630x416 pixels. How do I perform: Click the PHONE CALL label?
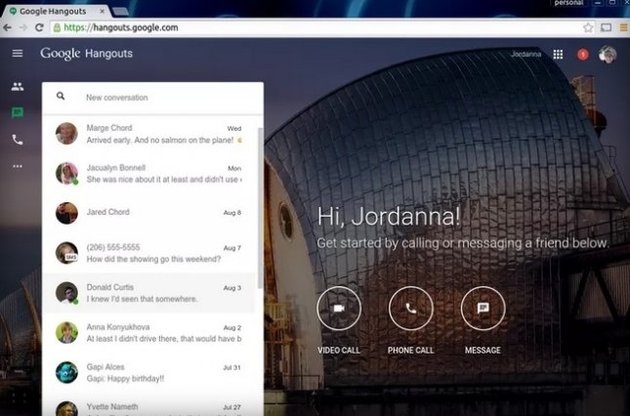(x=411, y=350)
